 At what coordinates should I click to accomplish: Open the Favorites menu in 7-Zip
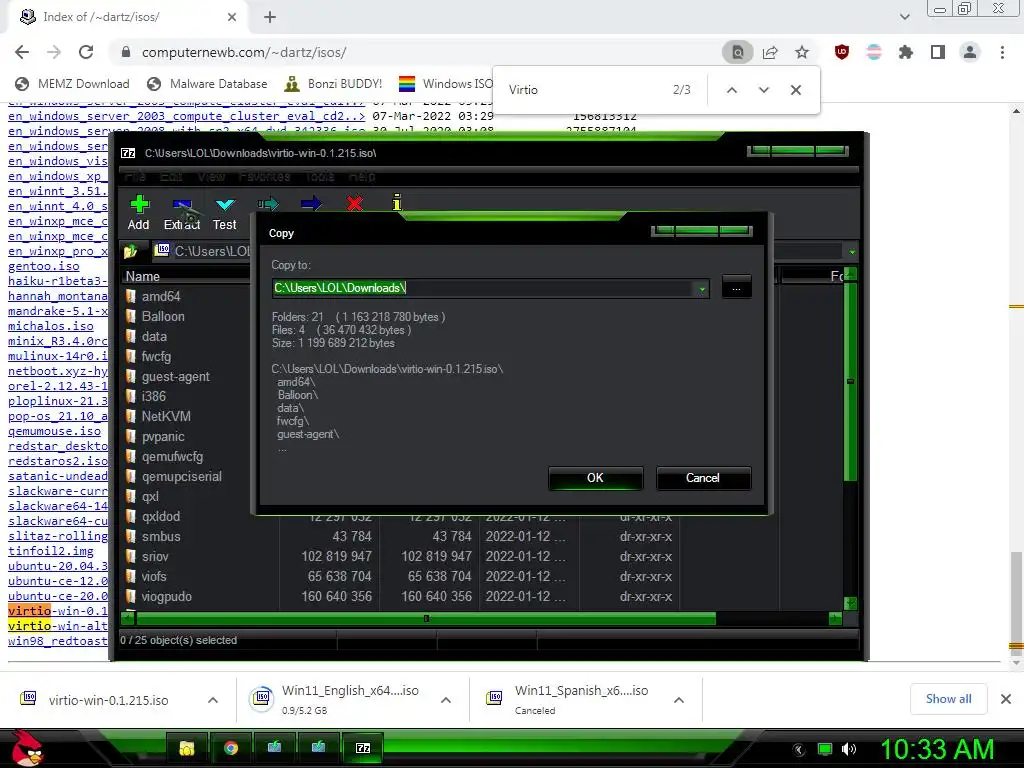click(264, 176)
